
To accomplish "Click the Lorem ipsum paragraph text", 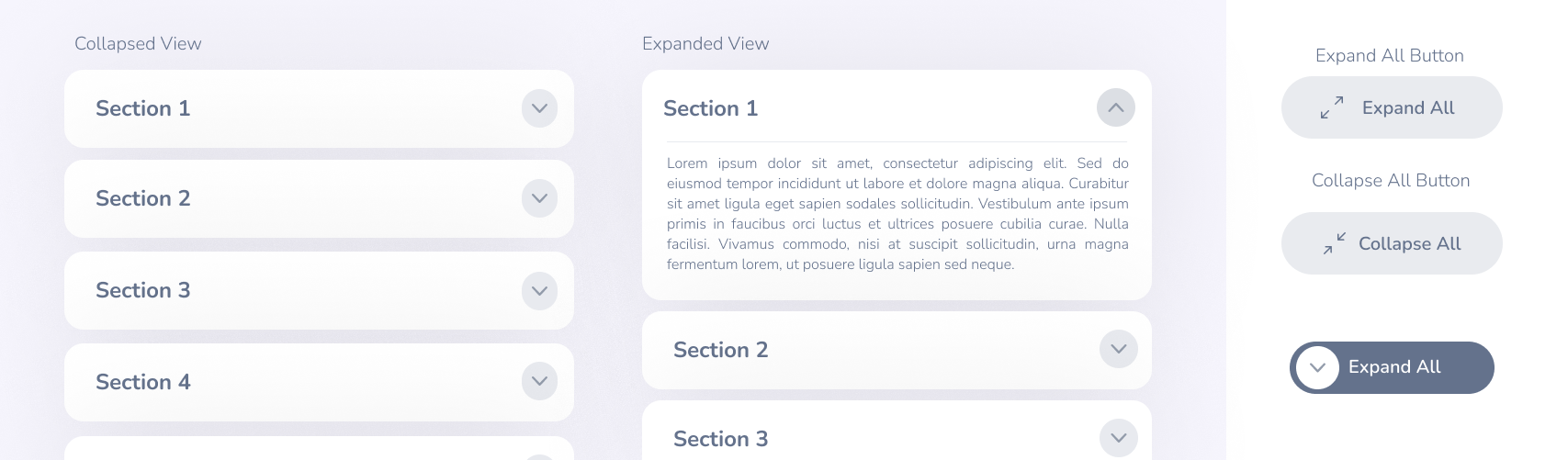I will coord(897,214).
